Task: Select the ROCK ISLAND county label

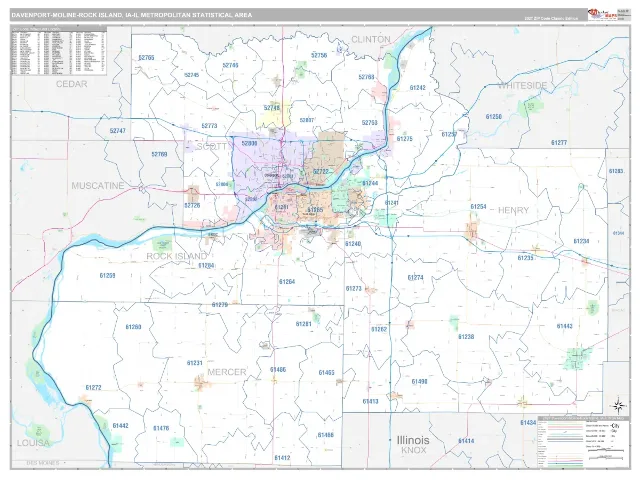Action: [176, 256]
